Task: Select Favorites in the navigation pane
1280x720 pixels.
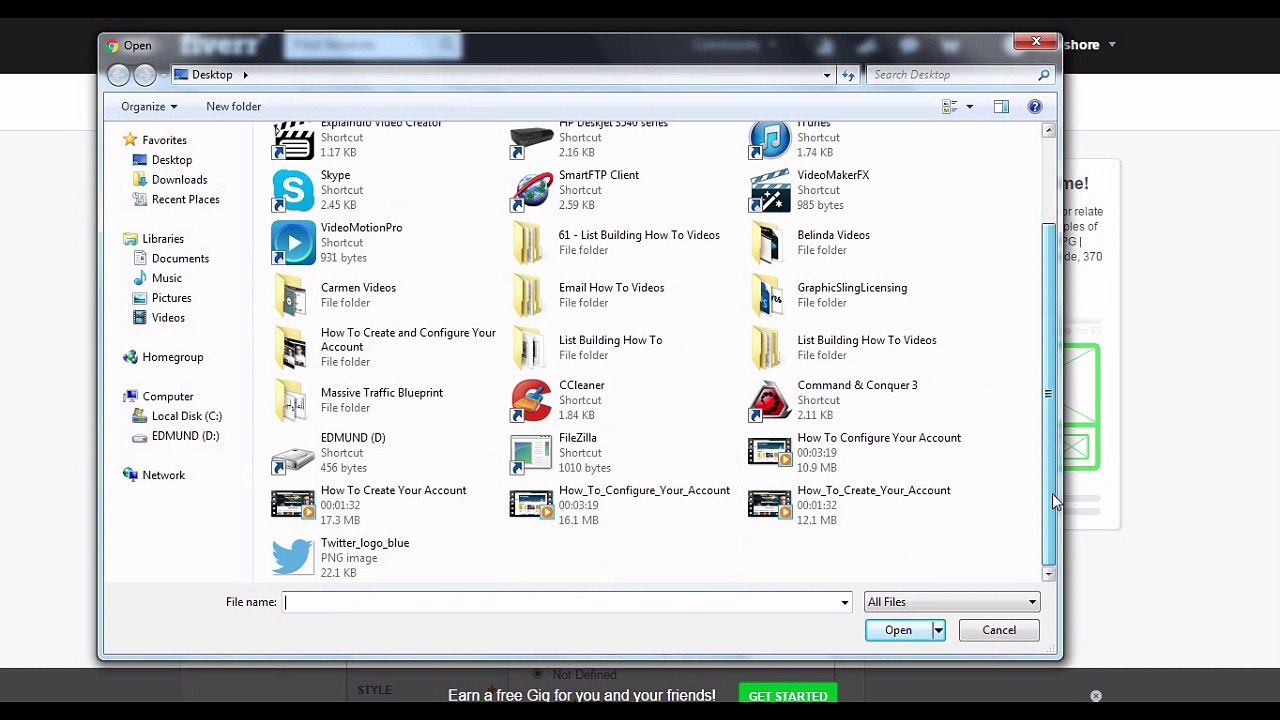Action: [164, 140]
